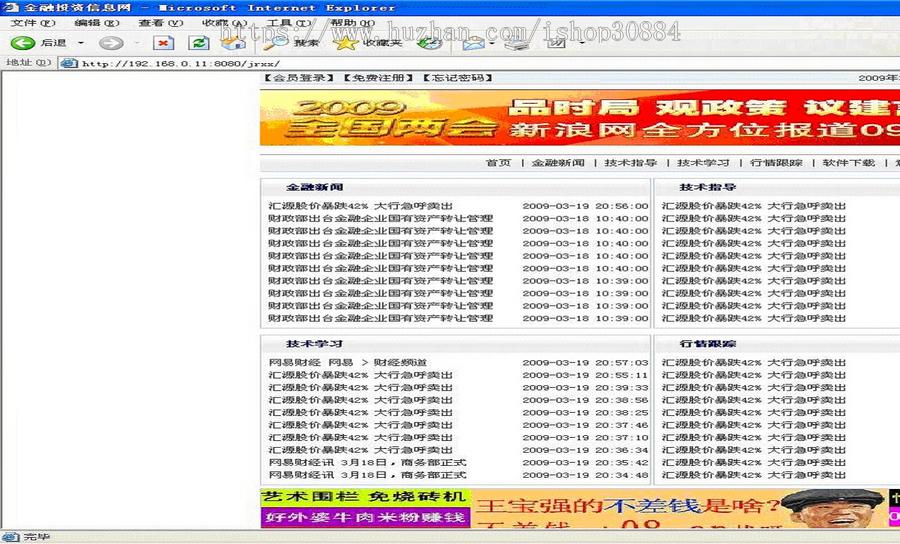The image size is (900, 544).
Task: Open the 查看(V) menu
Action: coord(160,23)
